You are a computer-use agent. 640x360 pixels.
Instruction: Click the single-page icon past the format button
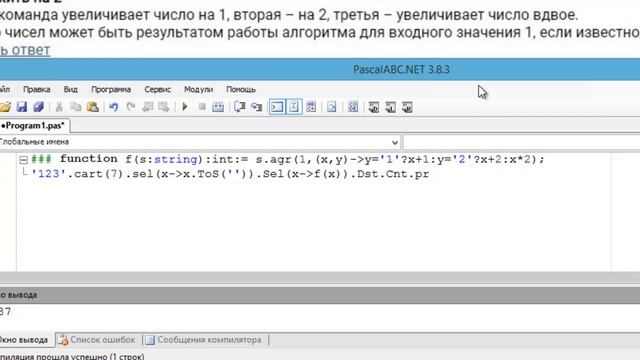point(332,107)
